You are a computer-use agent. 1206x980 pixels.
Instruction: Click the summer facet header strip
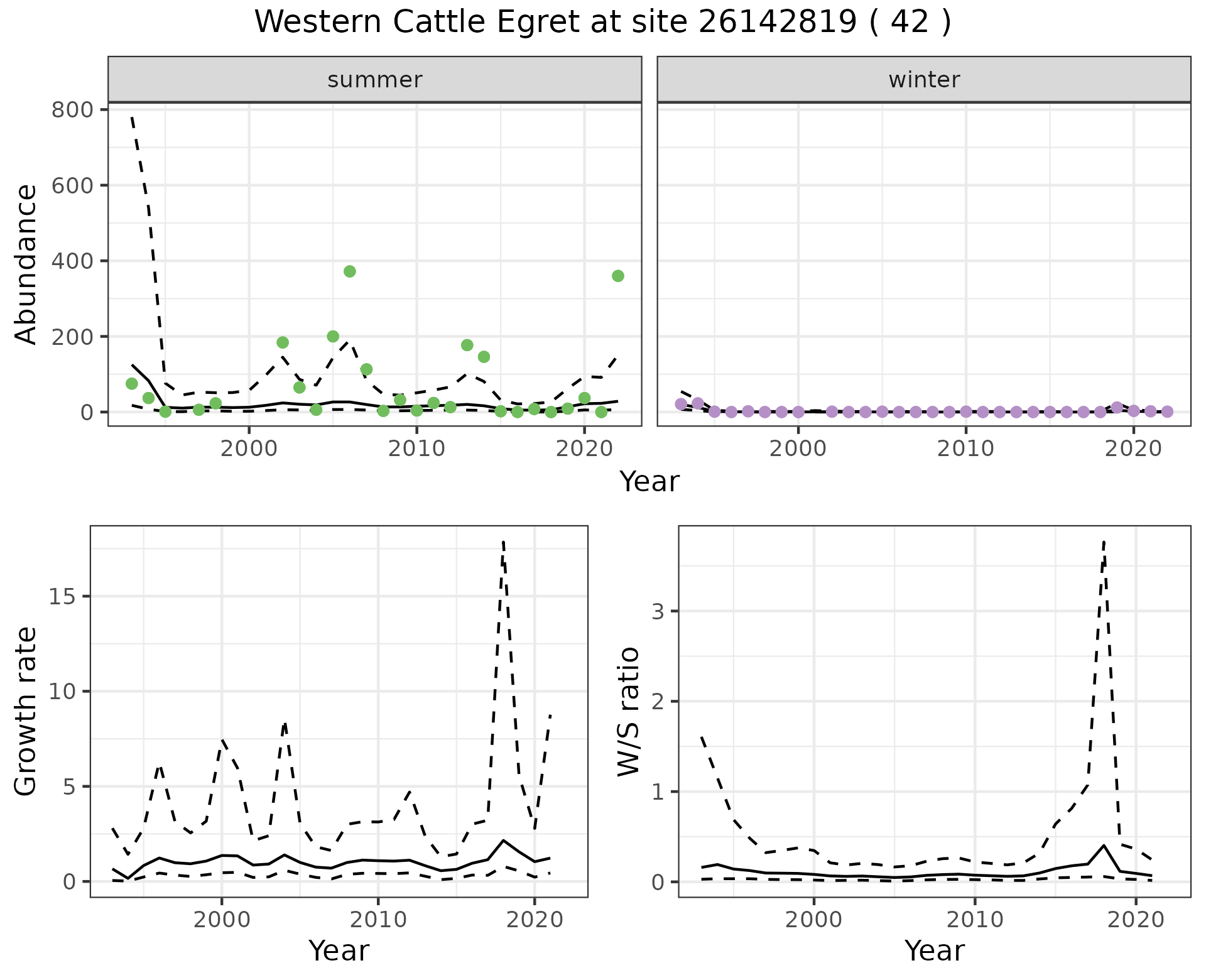[x=374, y=80]
